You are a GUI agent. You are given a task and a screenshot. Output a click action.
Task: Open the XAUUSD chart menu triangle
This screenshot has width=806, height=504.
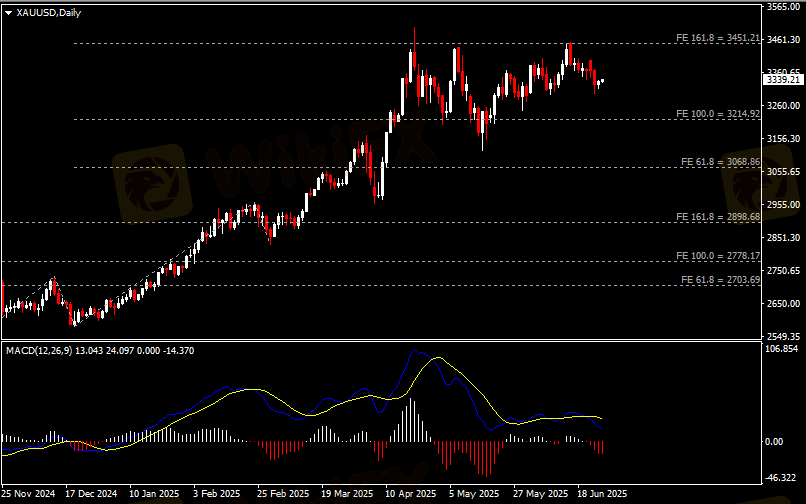(x=8, y=13)
